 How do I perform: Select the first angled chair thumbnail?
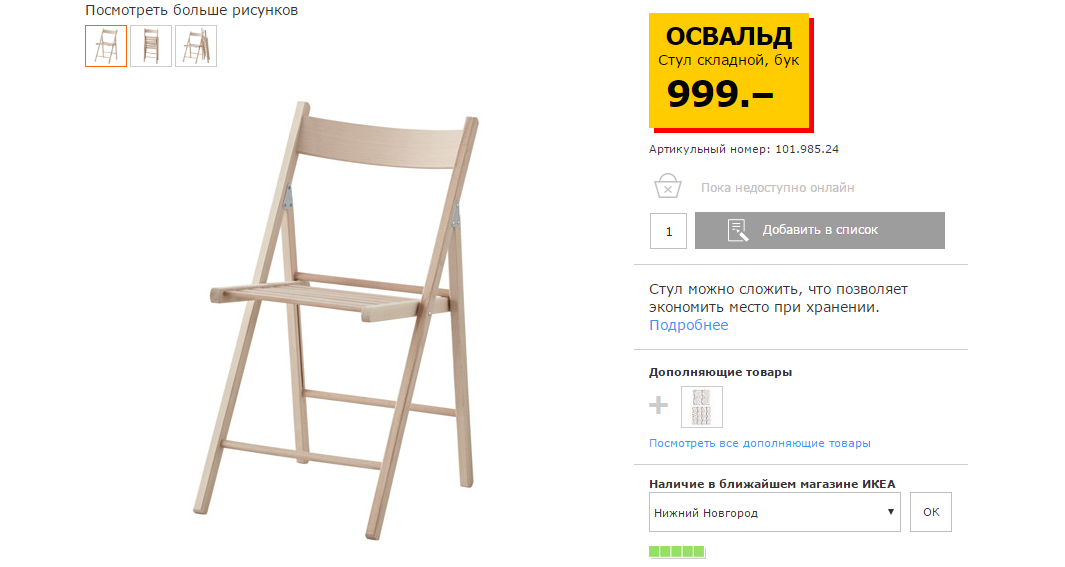tap(106, 46)
